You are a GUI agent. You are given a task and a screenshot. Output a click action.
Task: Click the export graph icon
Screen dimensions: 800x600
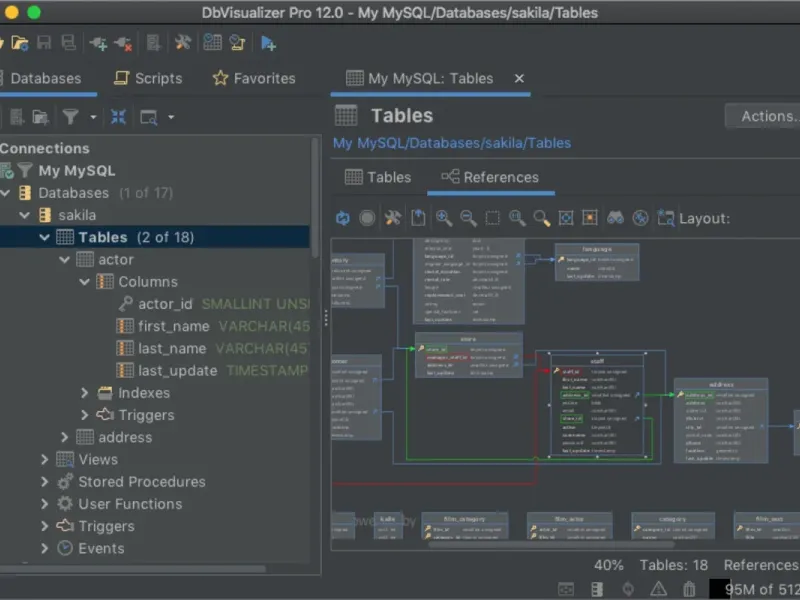point(418,218)
